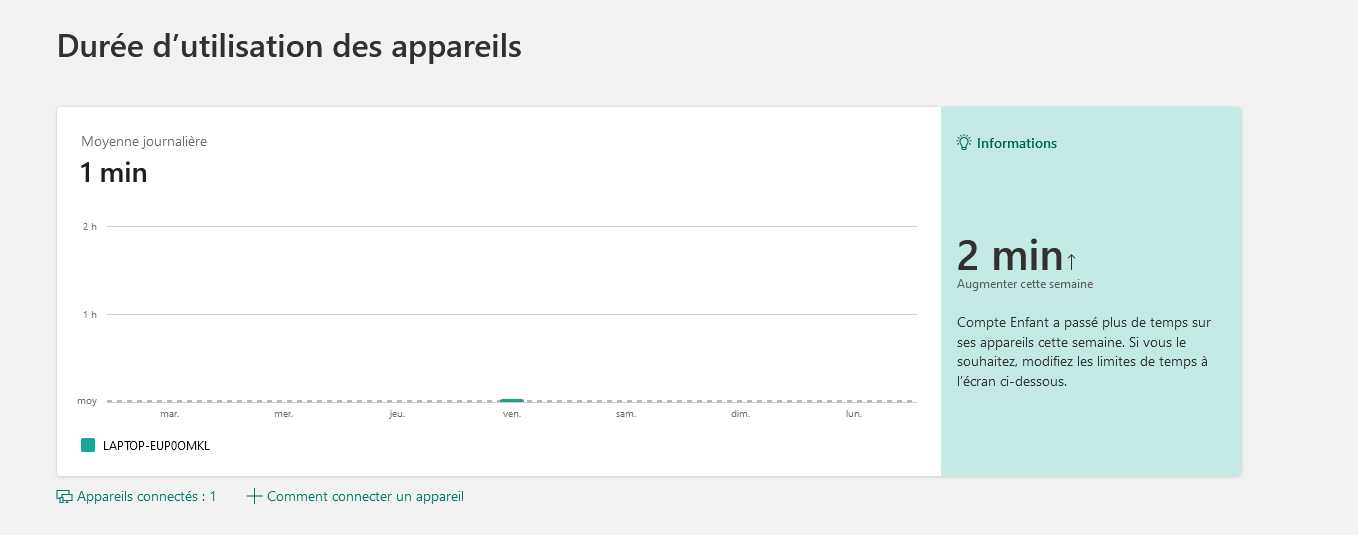1358x535 pixels.
Task: Select the sam. day label on chart
Action: click(x=626, y=414)
